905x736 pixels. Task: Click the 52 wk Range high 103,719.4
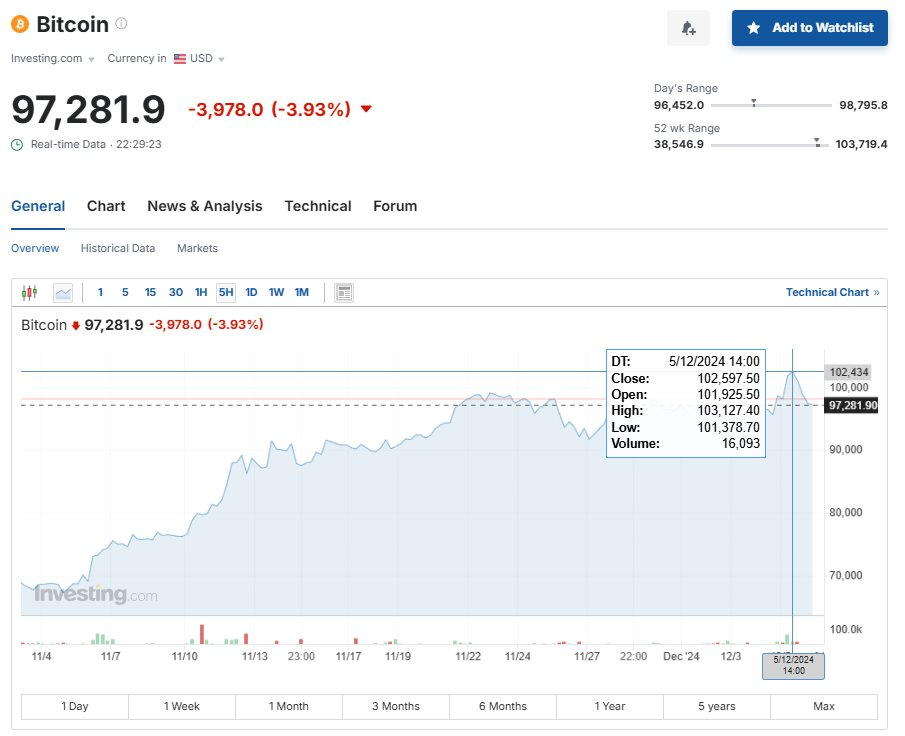pos(861,144)
